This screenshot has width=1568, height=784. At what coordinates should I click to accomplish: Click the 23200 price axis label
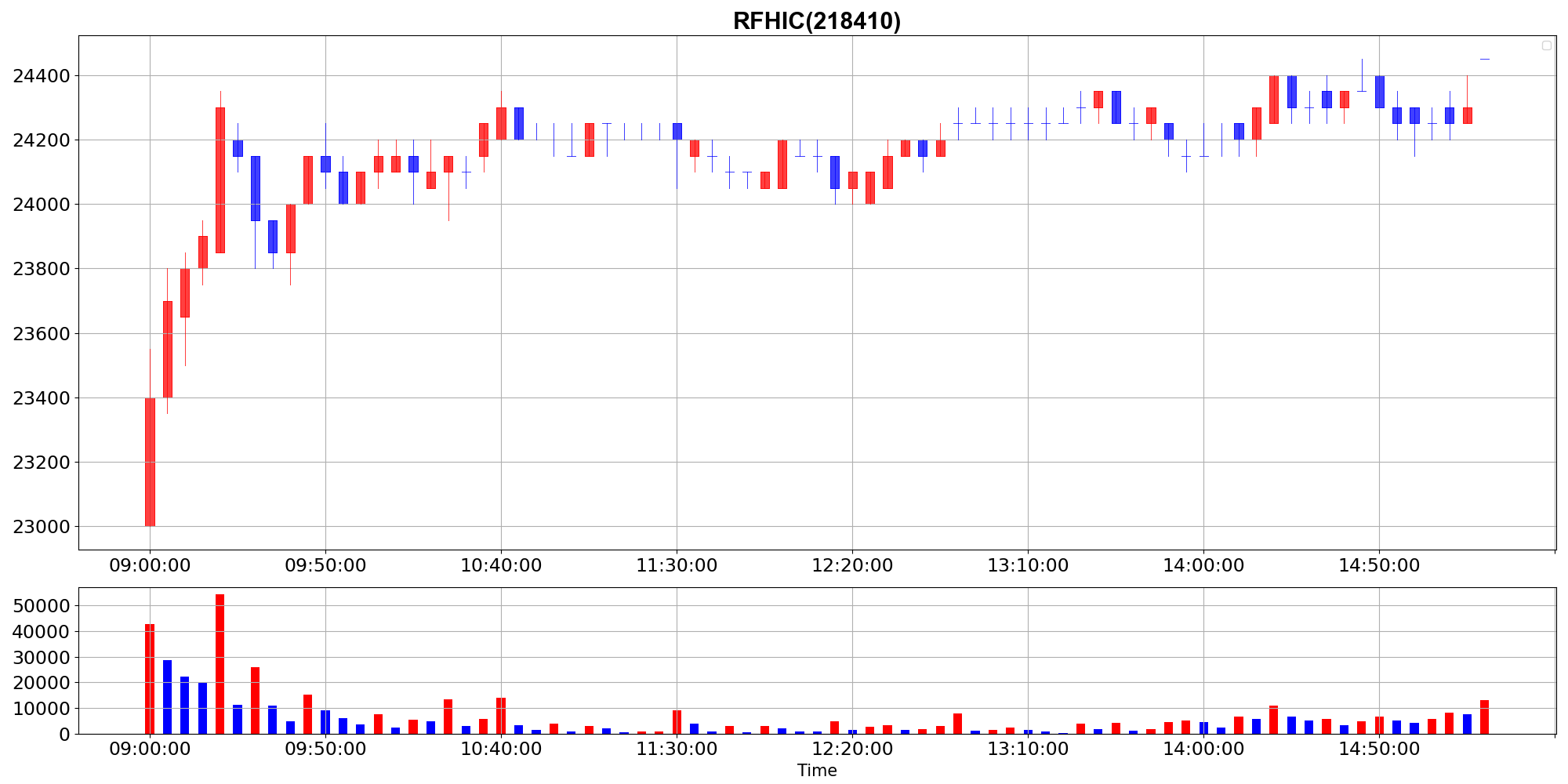42,463
